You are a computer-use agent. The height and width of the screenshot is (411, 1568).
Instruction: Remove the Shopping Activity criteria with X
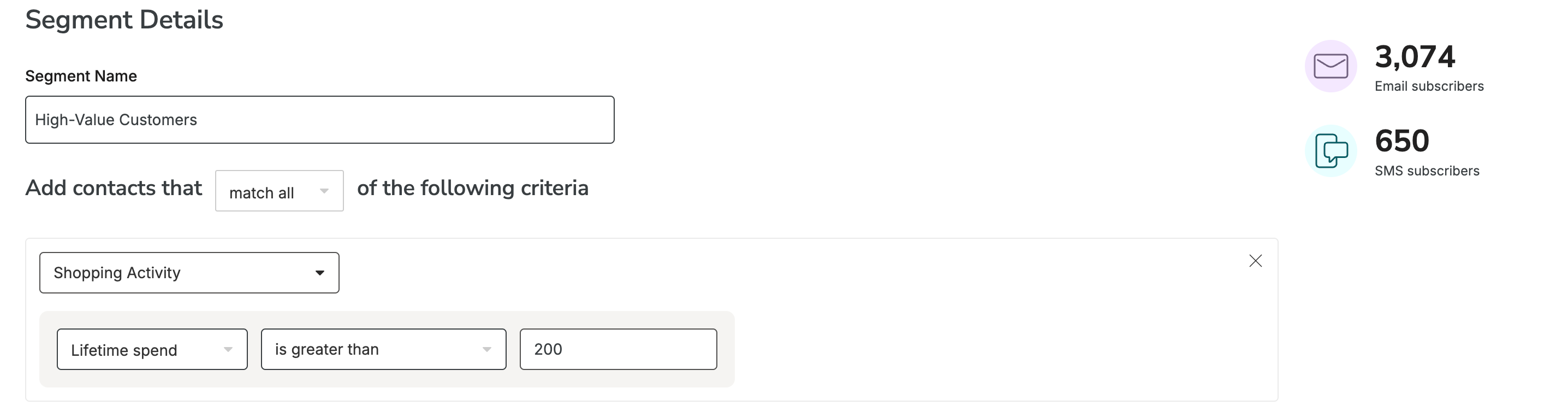[x=1255, y=261]
